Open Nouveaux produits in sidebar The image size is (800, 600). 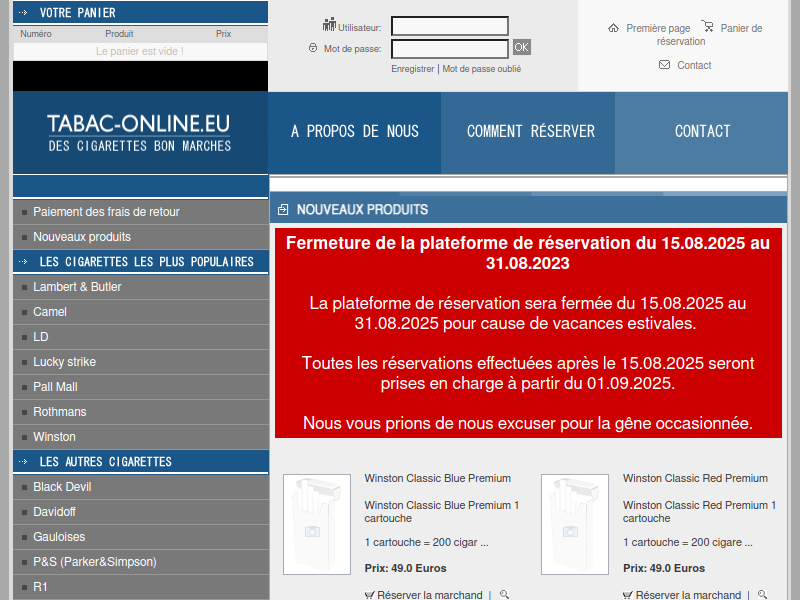tap(141, 237)
